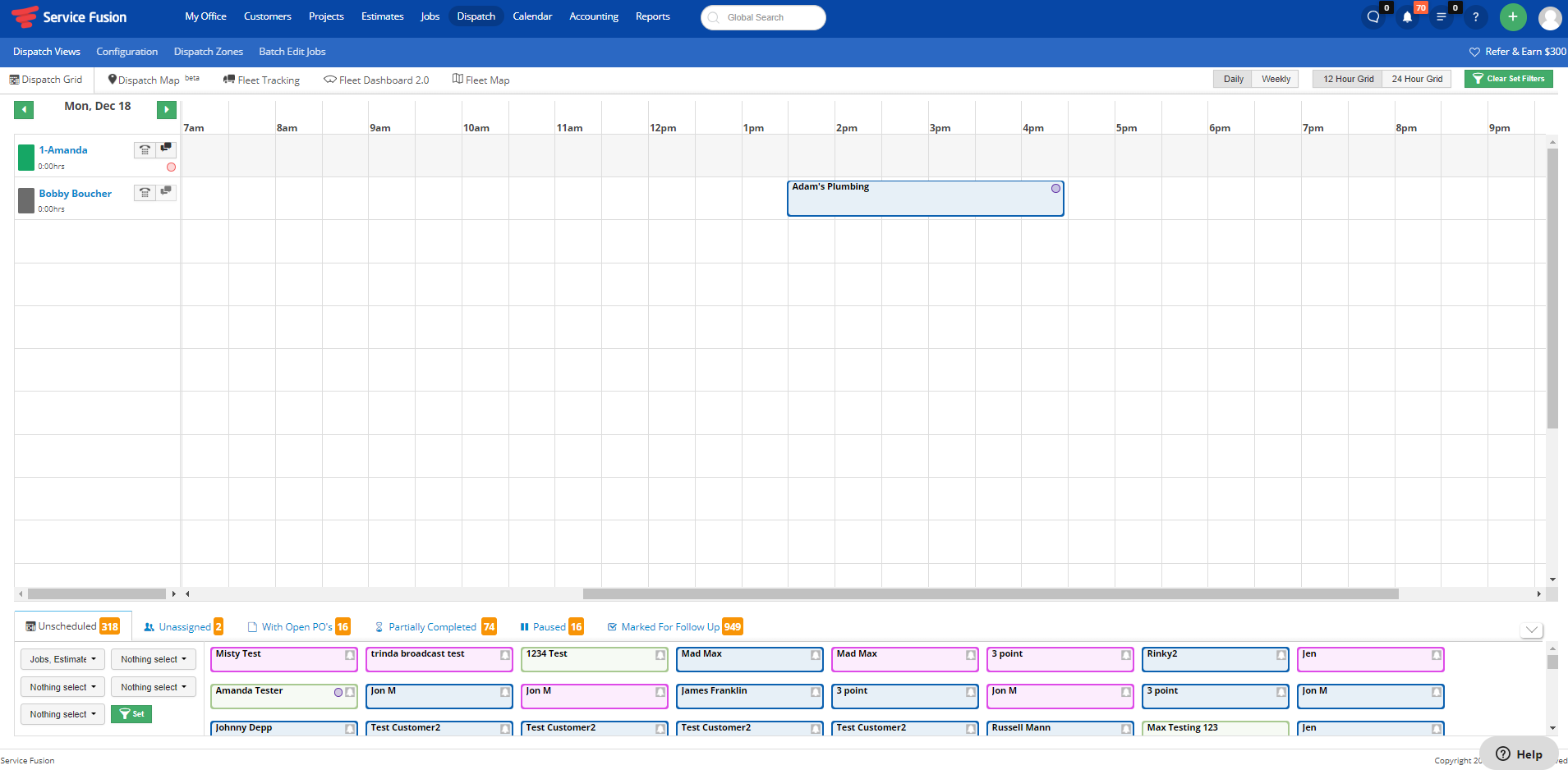This screenshot has height=779, width=1568.
Task: Open Nothing select dropdown right of Jobs, Estimate
Action: [x=154, y=659]
